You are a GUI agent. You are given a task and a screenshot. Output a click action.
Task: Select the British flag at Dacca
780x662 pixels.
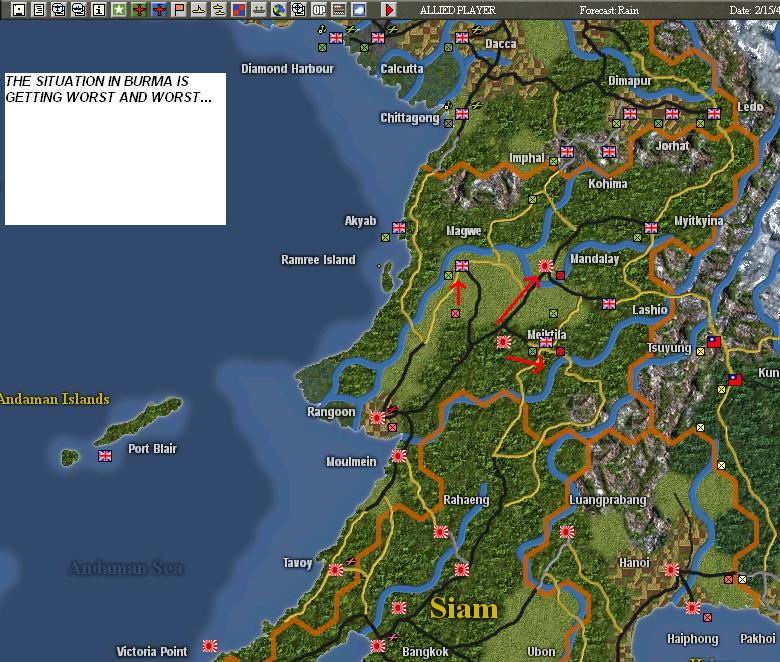pos(462,38)
